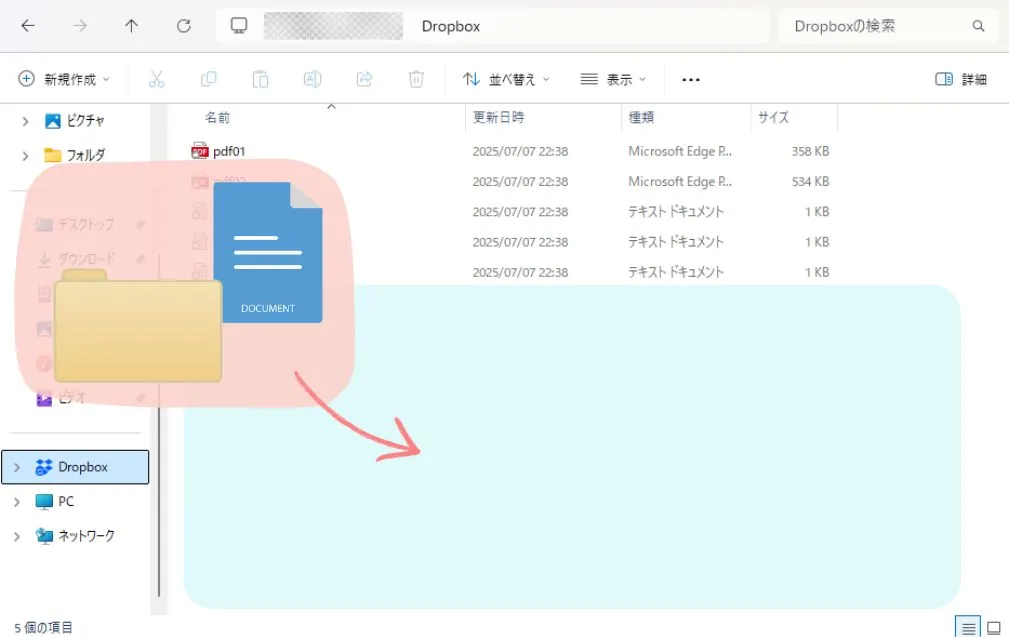
Task: Click the first Microsoft Edge type cell for pdf01
Action: pyautogui.click(x=680, y=151)
